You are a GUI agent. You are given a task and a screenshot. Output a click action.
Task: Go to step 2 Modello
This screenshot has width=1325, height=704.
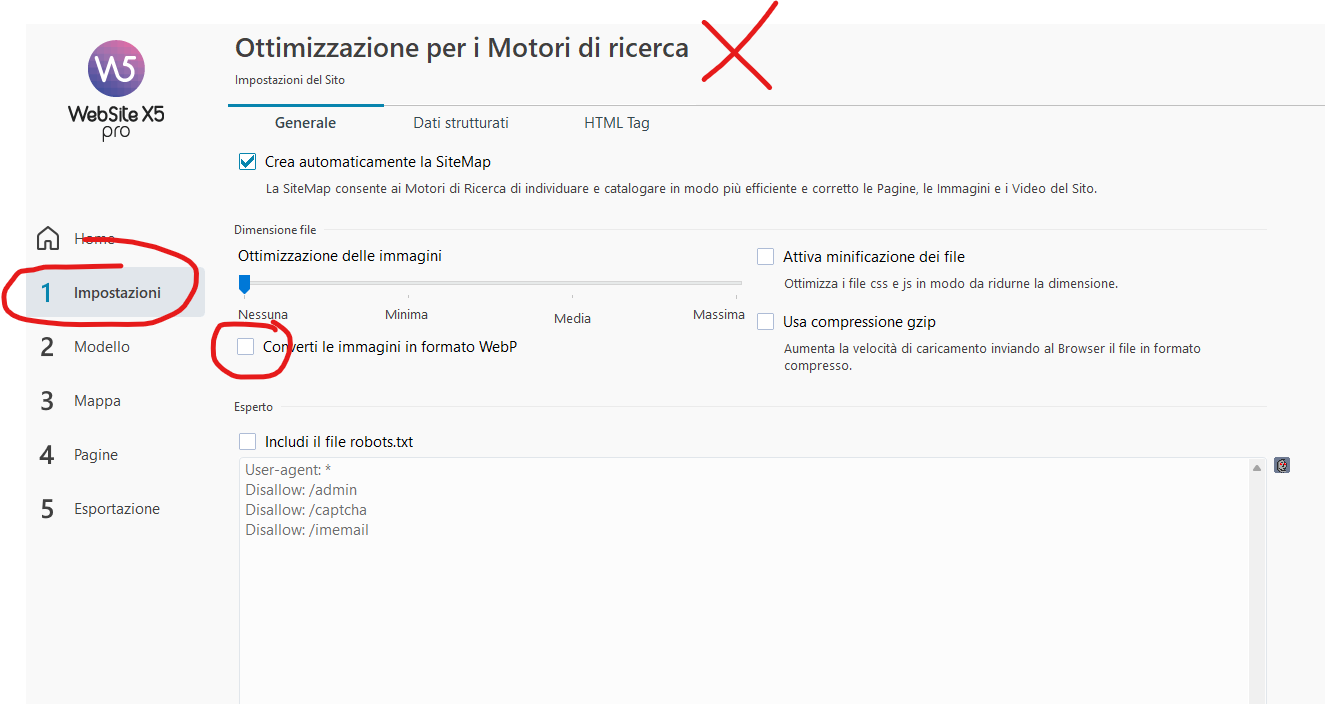[x=101, y=347]
